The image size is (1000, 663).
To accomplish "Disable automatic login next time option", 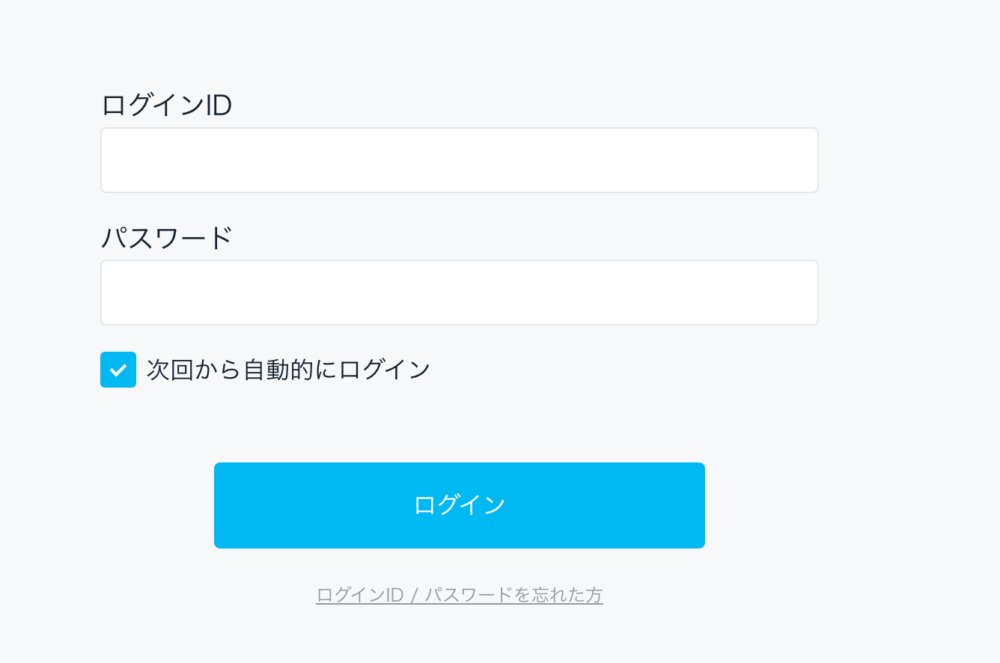I will pyautogui.click(x=118, y=370).
